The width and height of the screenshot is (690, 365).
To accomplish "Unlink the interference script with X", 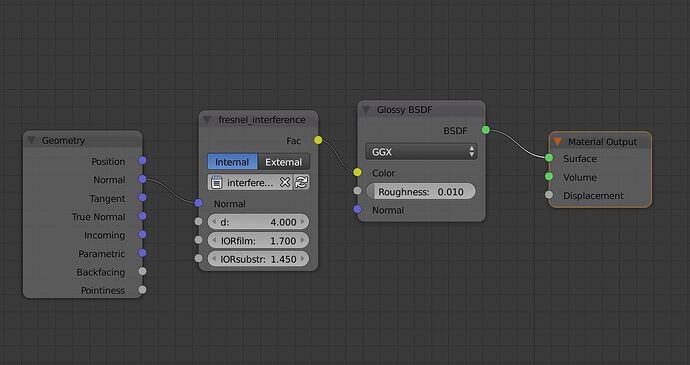I will click(x=285, y=182).
